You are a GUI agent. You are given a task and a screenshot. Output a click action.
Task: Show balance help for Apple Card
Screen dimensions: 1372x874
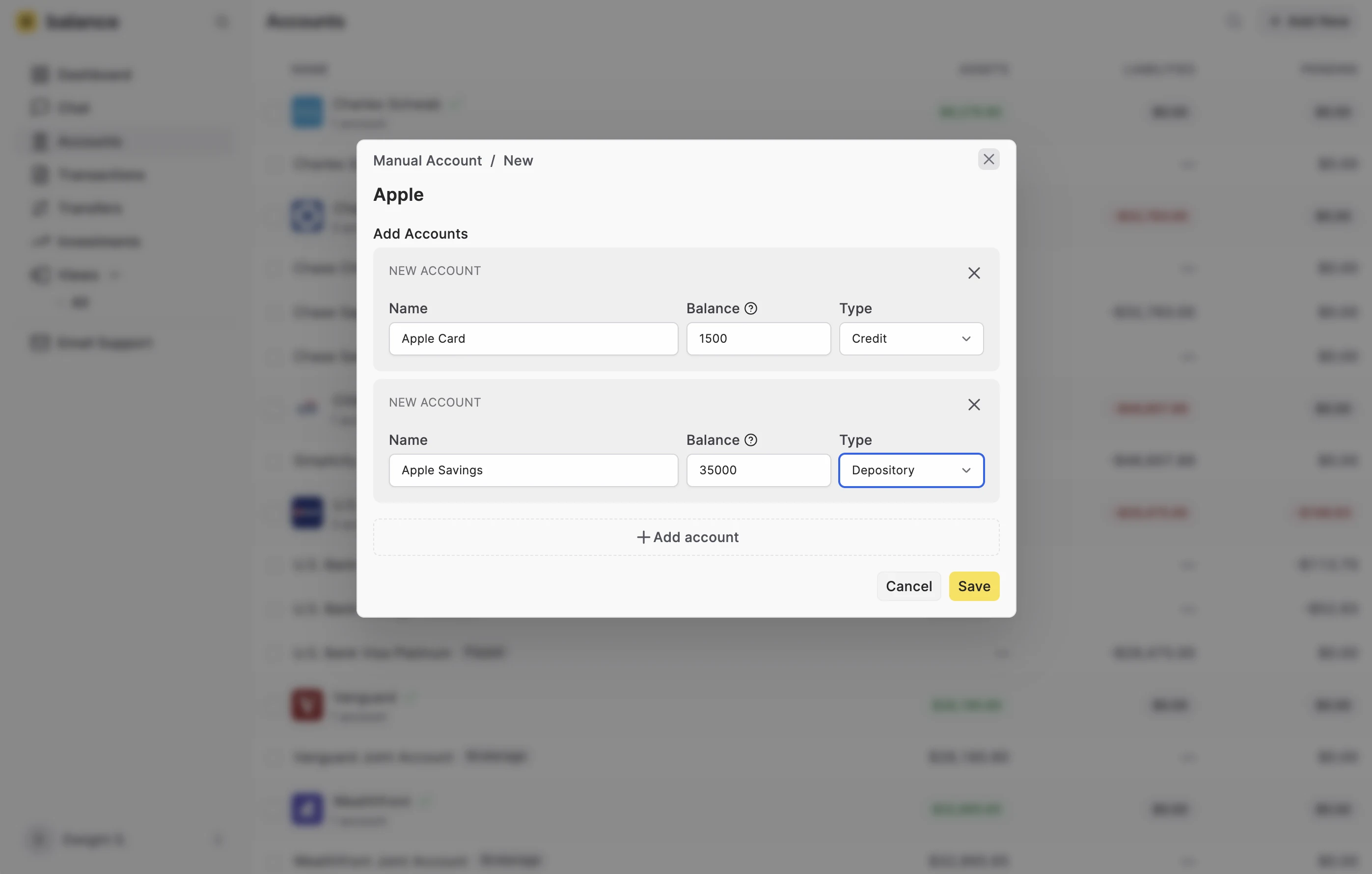pyautogui.click(x=751, y=308)
